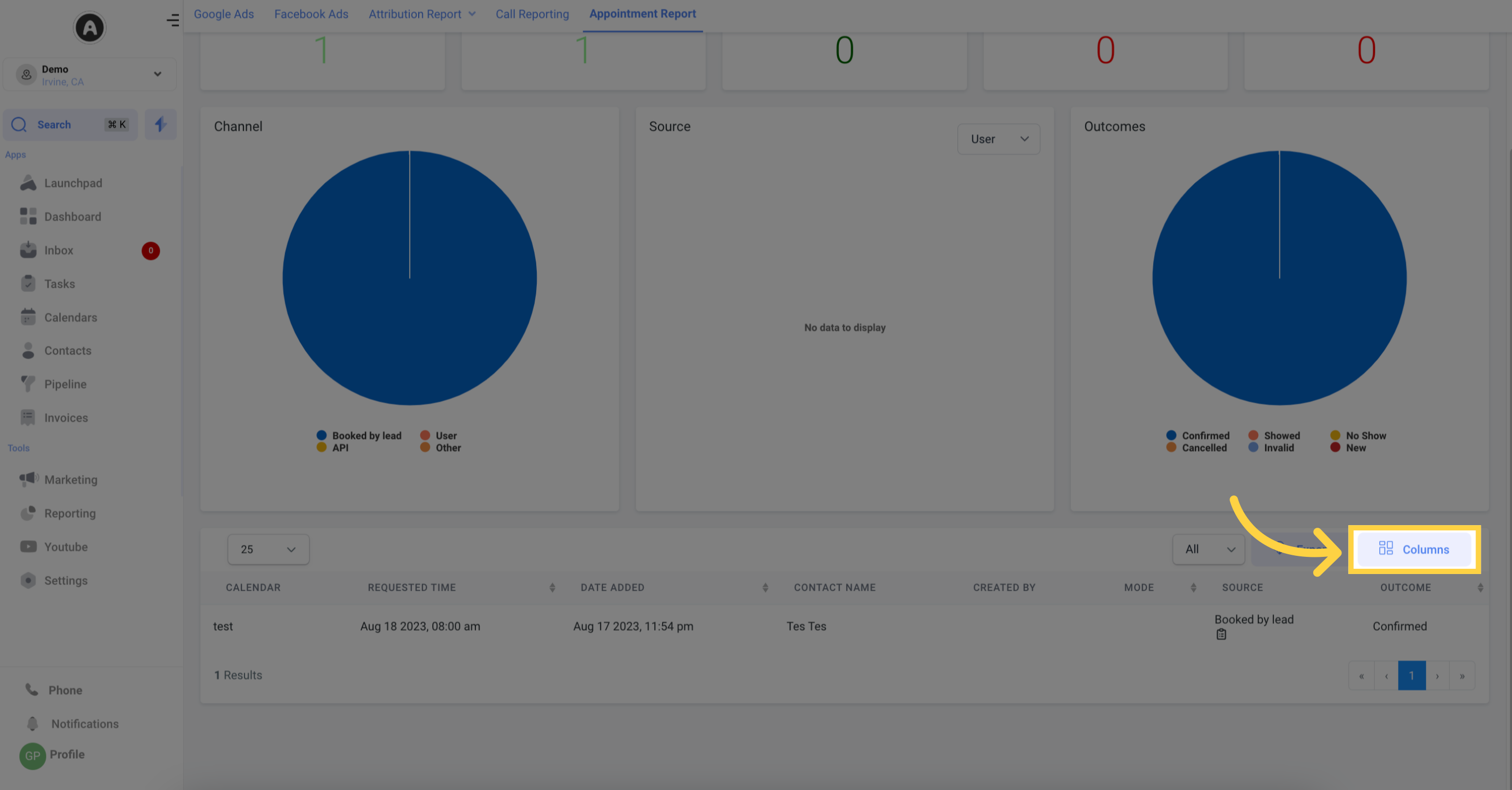Switch to the Call Reporting tab

click(x=532, y=14)
